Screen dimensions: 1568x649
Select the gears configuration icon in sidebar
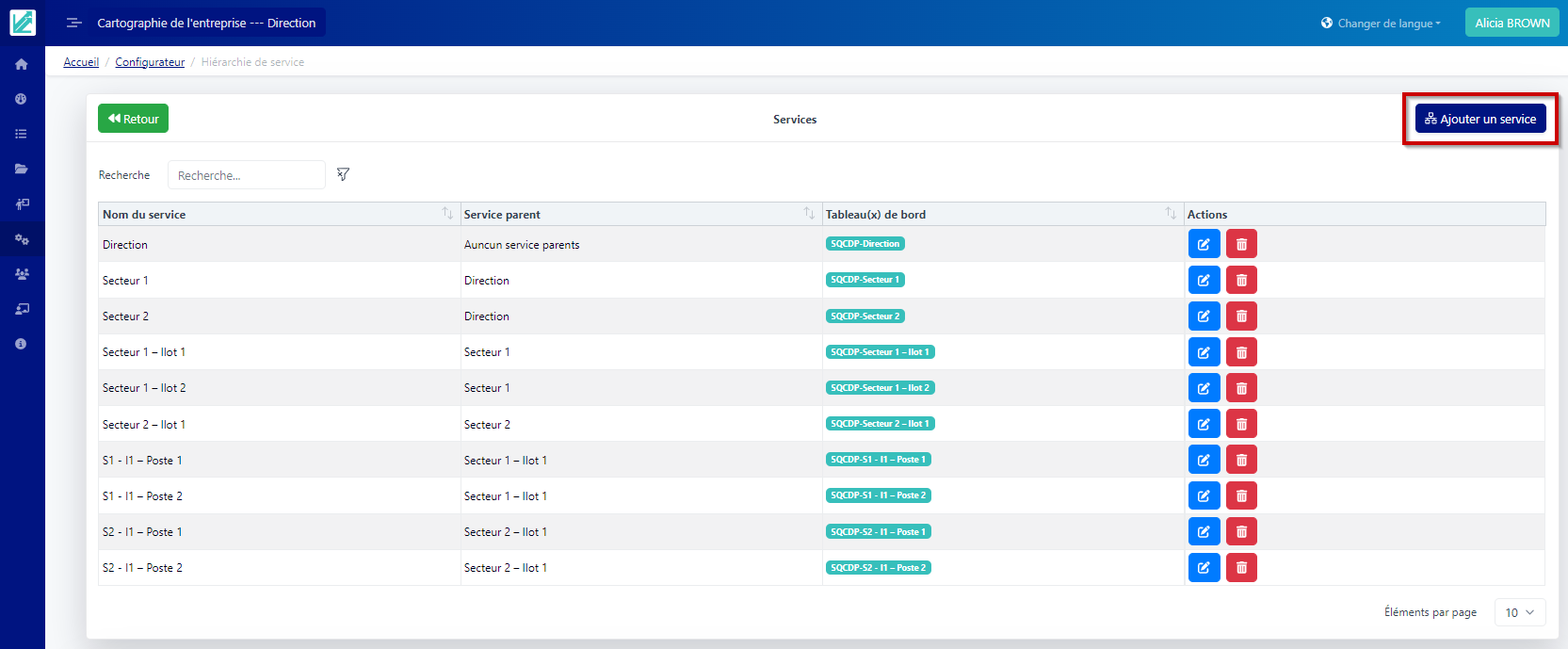(x=21, y=239)
